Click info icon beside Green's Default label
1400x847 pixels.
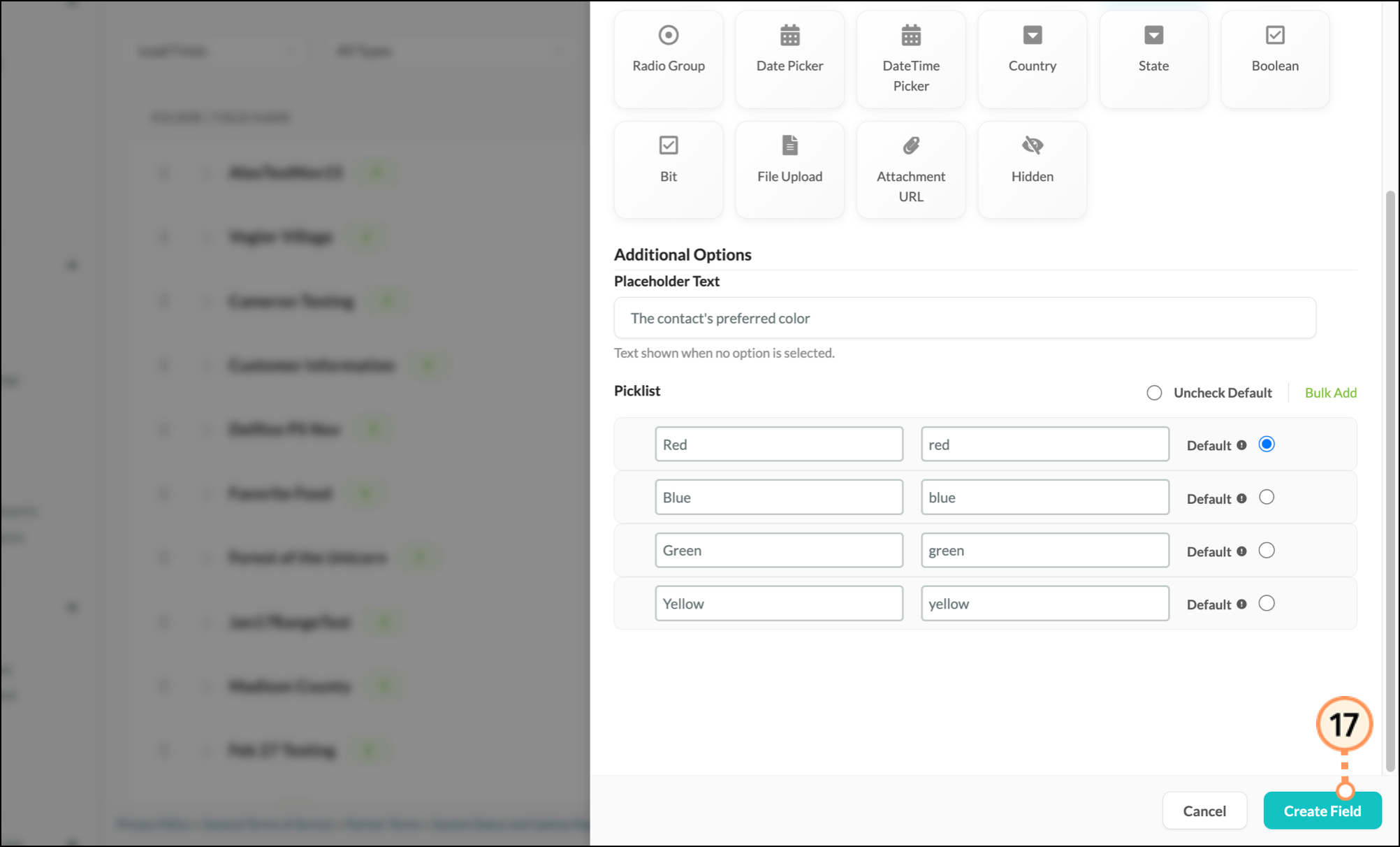tap(1241, 551)
